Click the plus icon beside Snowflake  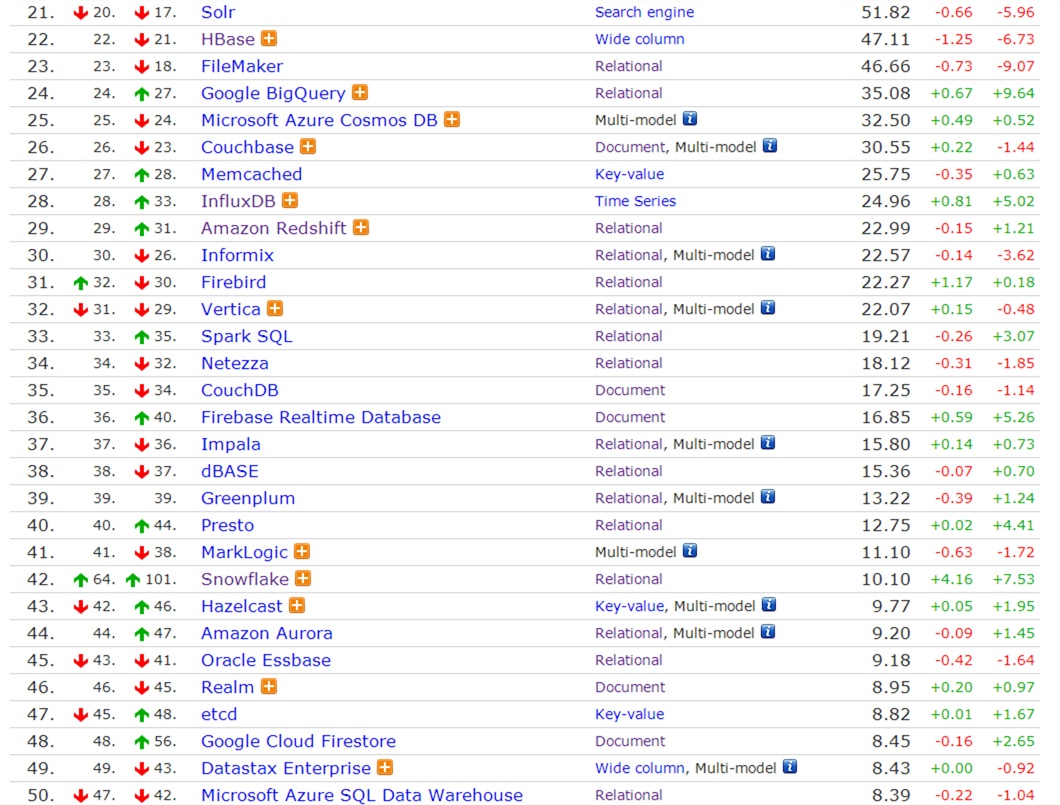coord(304,579)
